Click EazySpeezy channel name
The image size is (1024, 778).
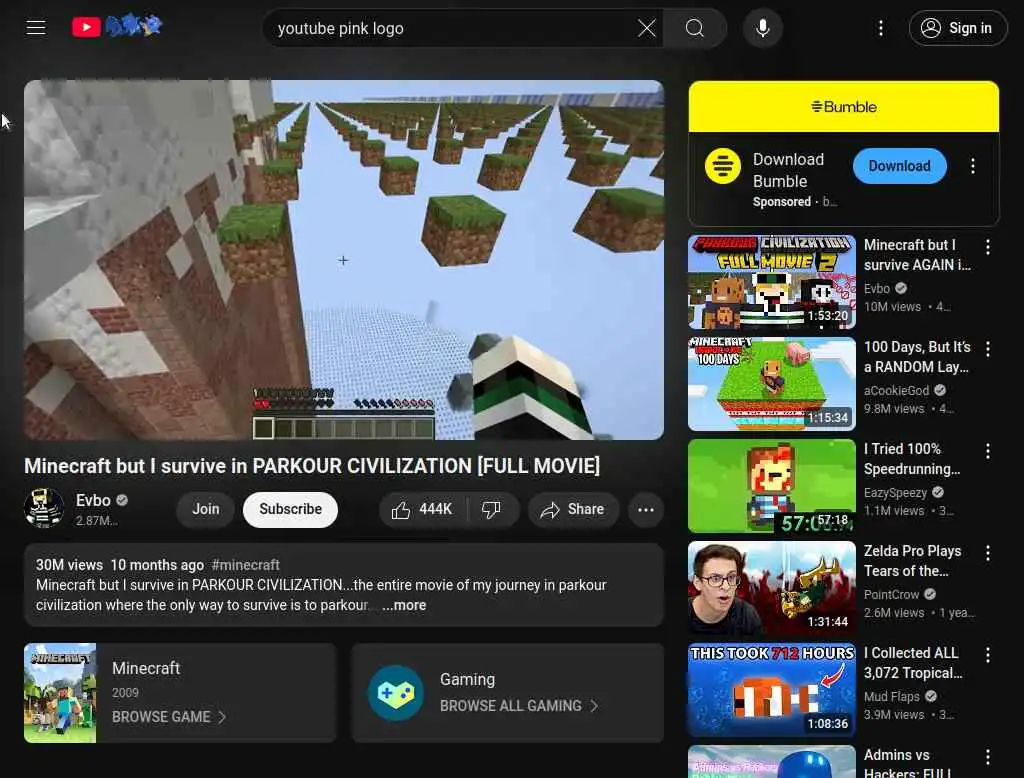point(895,493)
